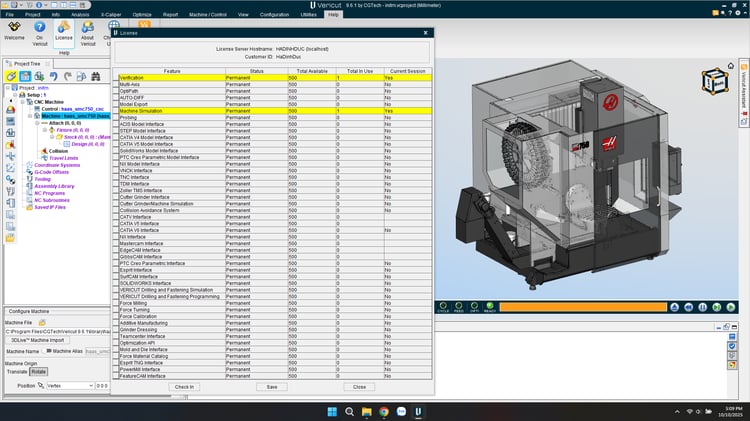Click the redo arrow in Project Tree toolbar
Image resolution: width=750 pixels, height=421 pixels.
[x=67, y=76]
